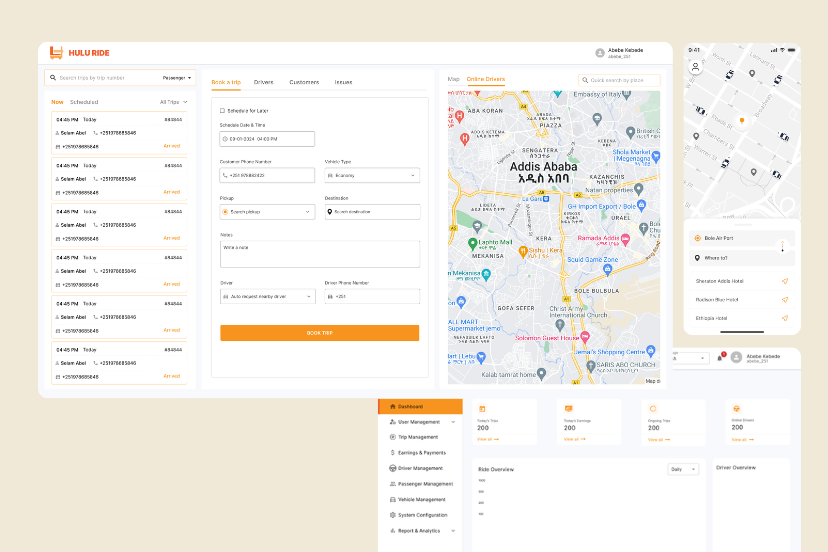Open the Abebe Kebede avatar in booking header
828x552 pixels.
(x=600, y=53)
